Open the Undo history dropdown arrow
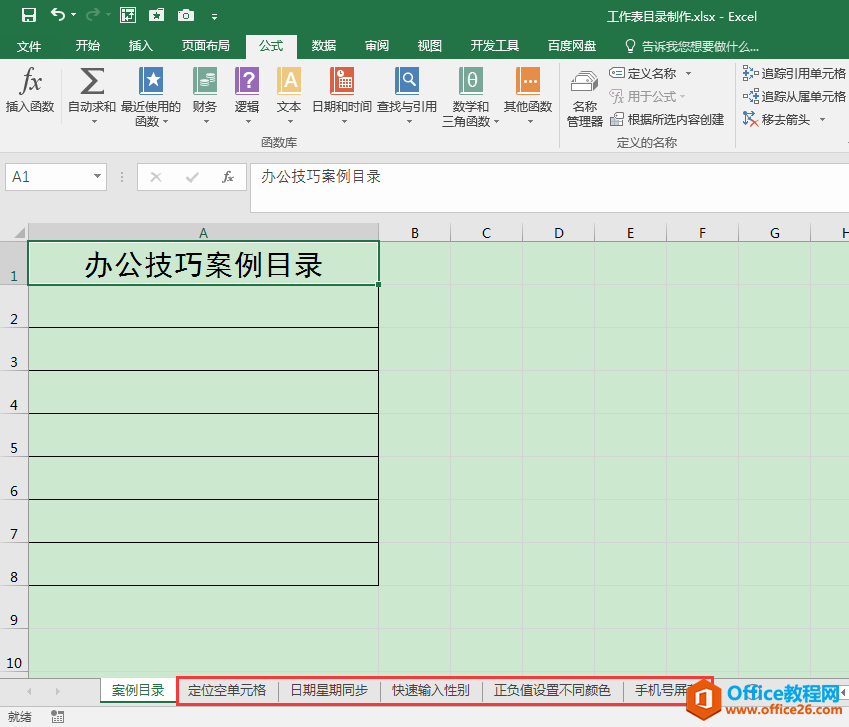This screenshot has height=727, width=849. tap(73, 15)
